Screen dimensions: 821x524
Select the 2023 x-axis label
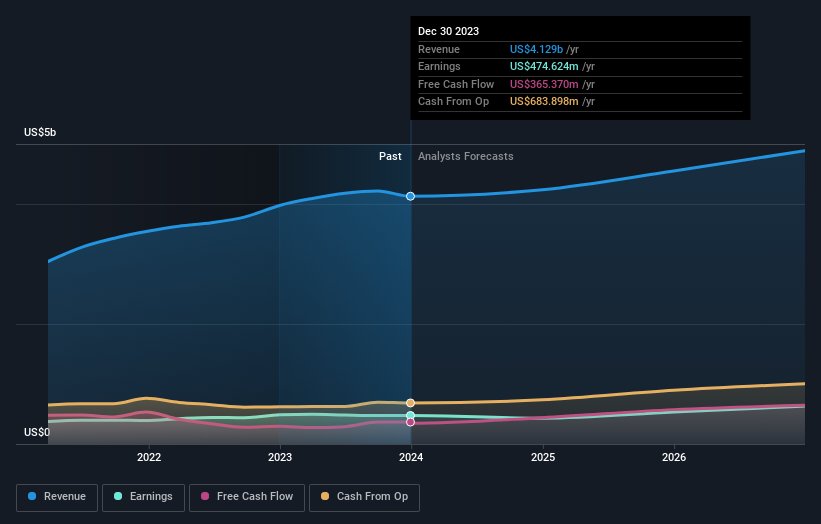(x=280, y=457)
